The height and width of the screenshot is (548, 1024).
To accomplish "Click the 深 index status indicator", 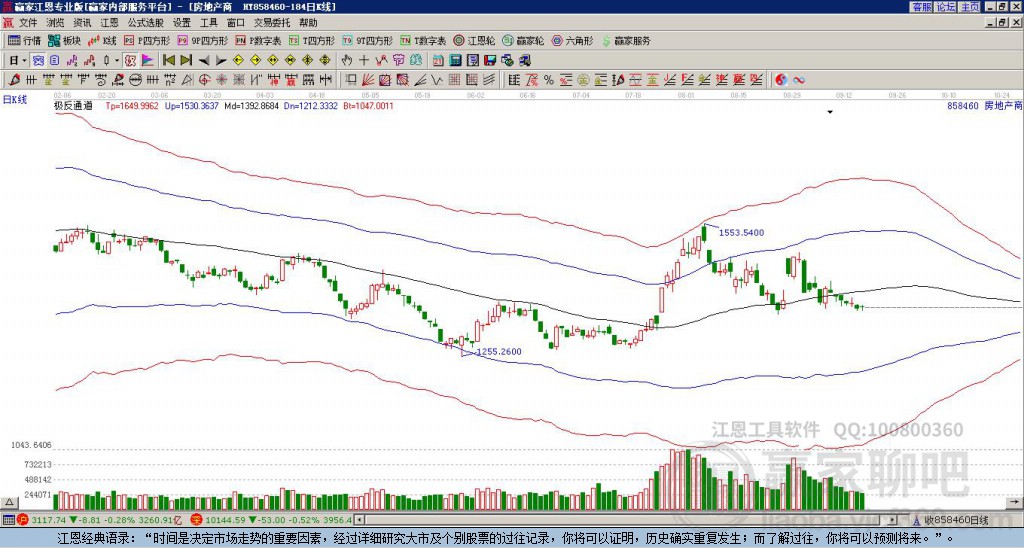I will click(x=195, y=520).
